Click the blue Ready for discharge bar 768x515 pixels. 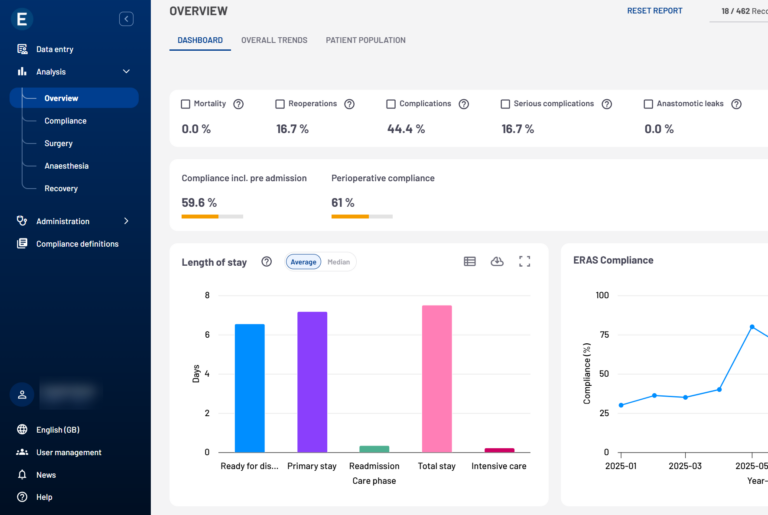(x=250, y=388)
